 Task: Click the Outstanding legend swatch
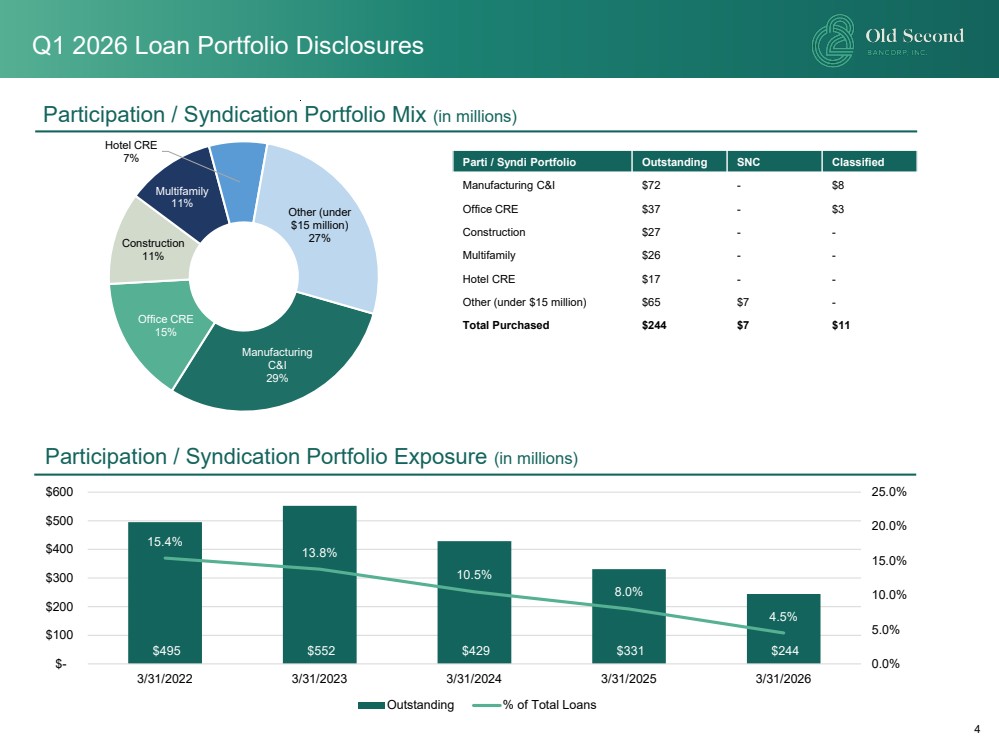pyautogui.click(x=371, y=705)
